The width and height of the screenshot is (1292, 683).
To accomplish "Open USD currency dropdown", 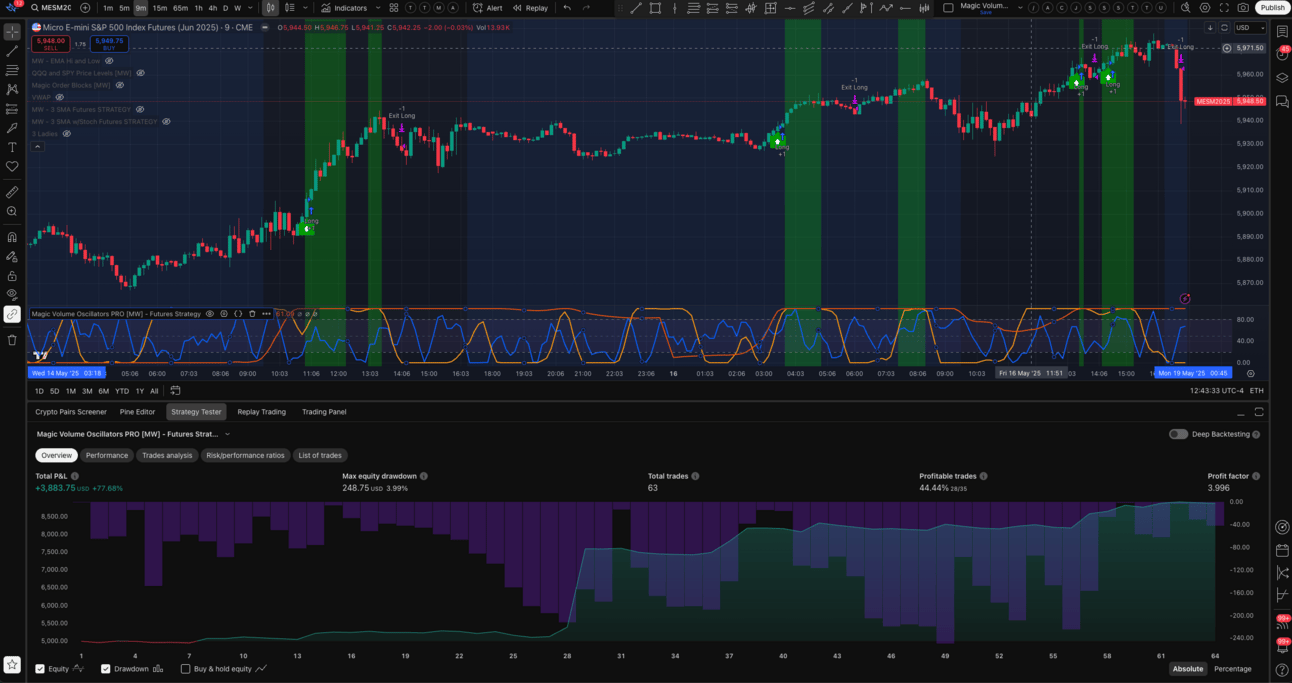I will point(1249,28).
